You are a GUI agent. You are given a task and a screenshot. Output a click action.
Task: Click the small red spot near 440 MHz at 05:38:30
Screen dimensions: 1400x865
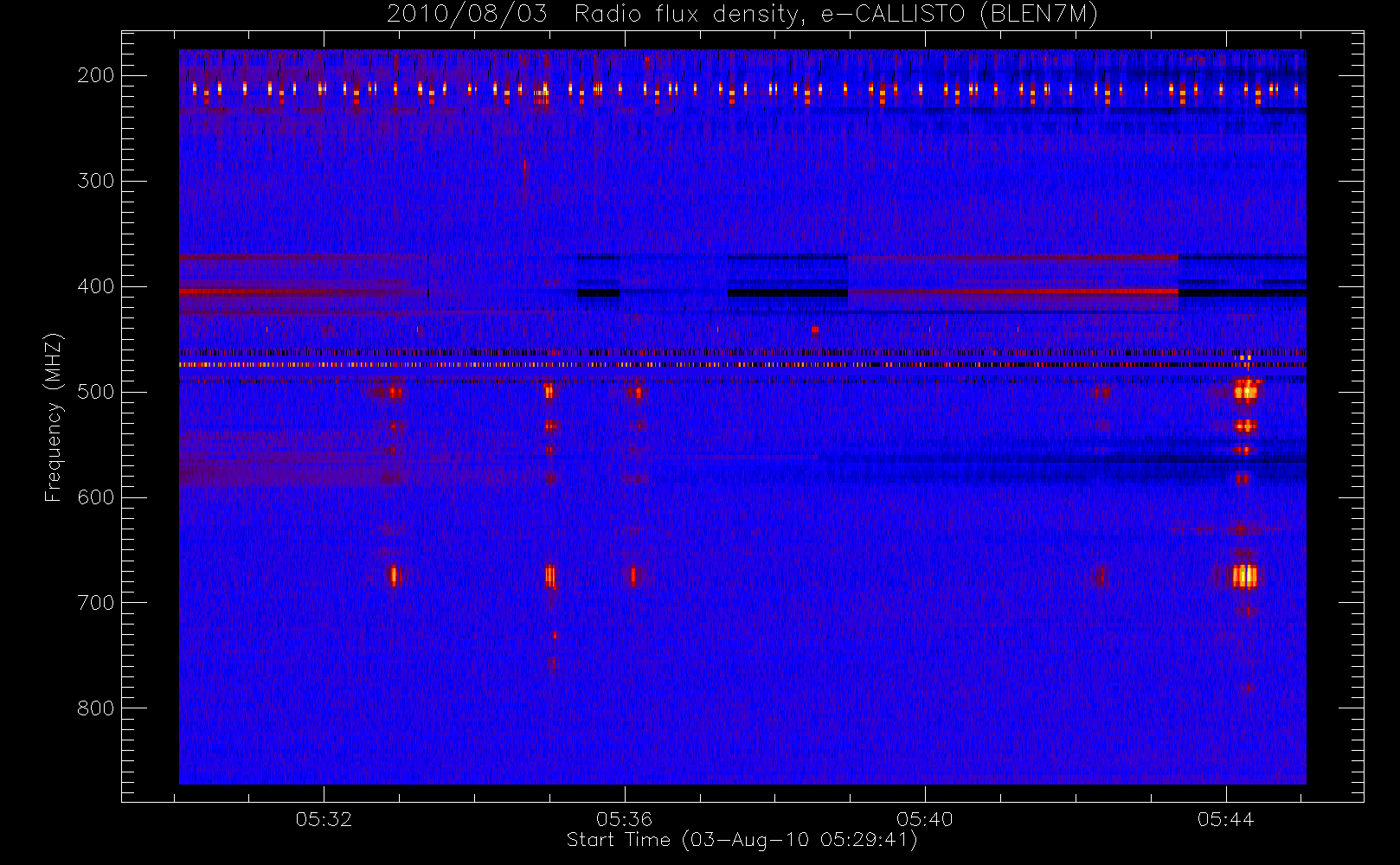point(814,329)
